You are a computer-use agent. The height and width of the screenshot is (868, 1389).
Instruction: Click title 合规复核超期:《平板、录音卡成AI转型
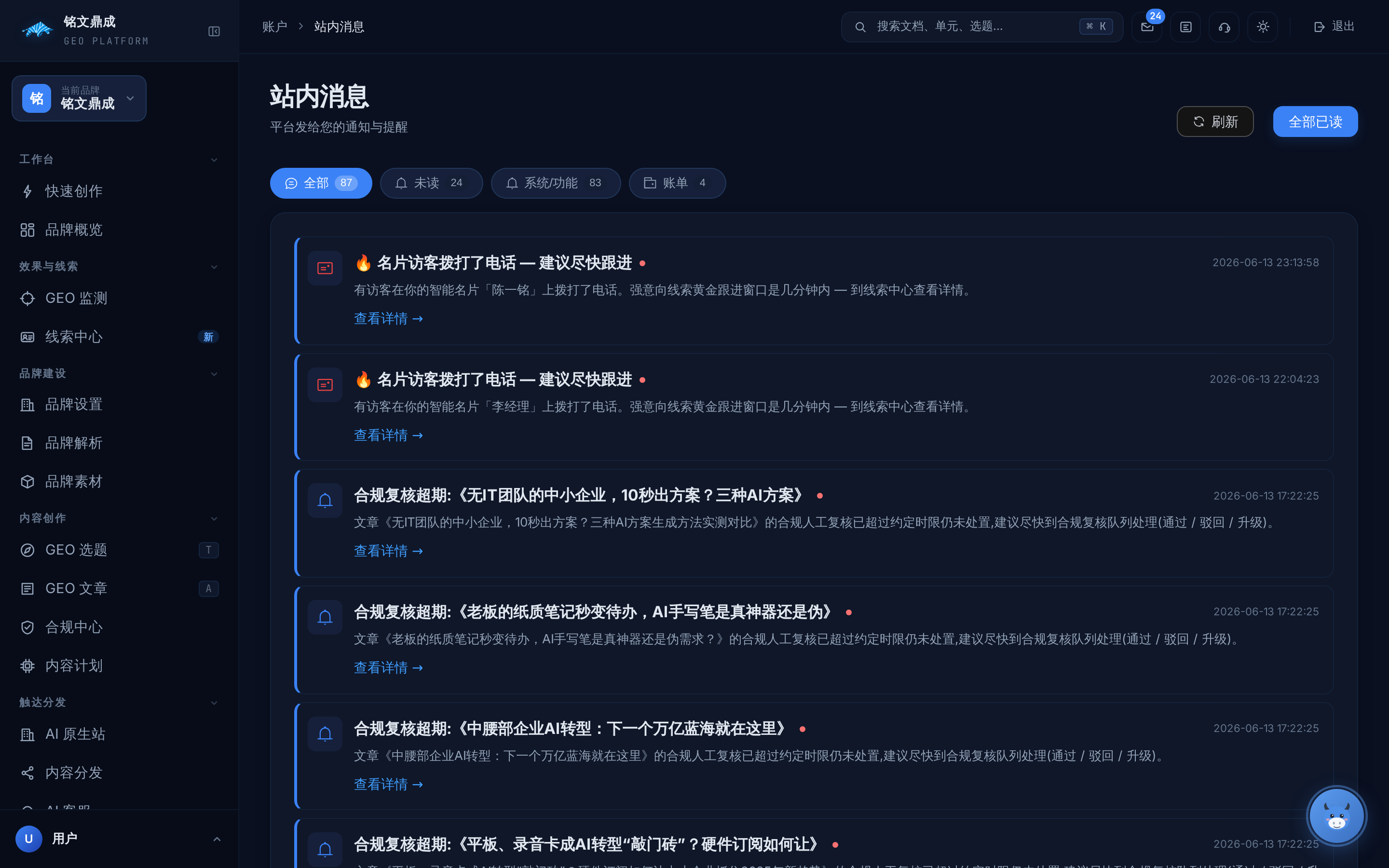point(589,844)
